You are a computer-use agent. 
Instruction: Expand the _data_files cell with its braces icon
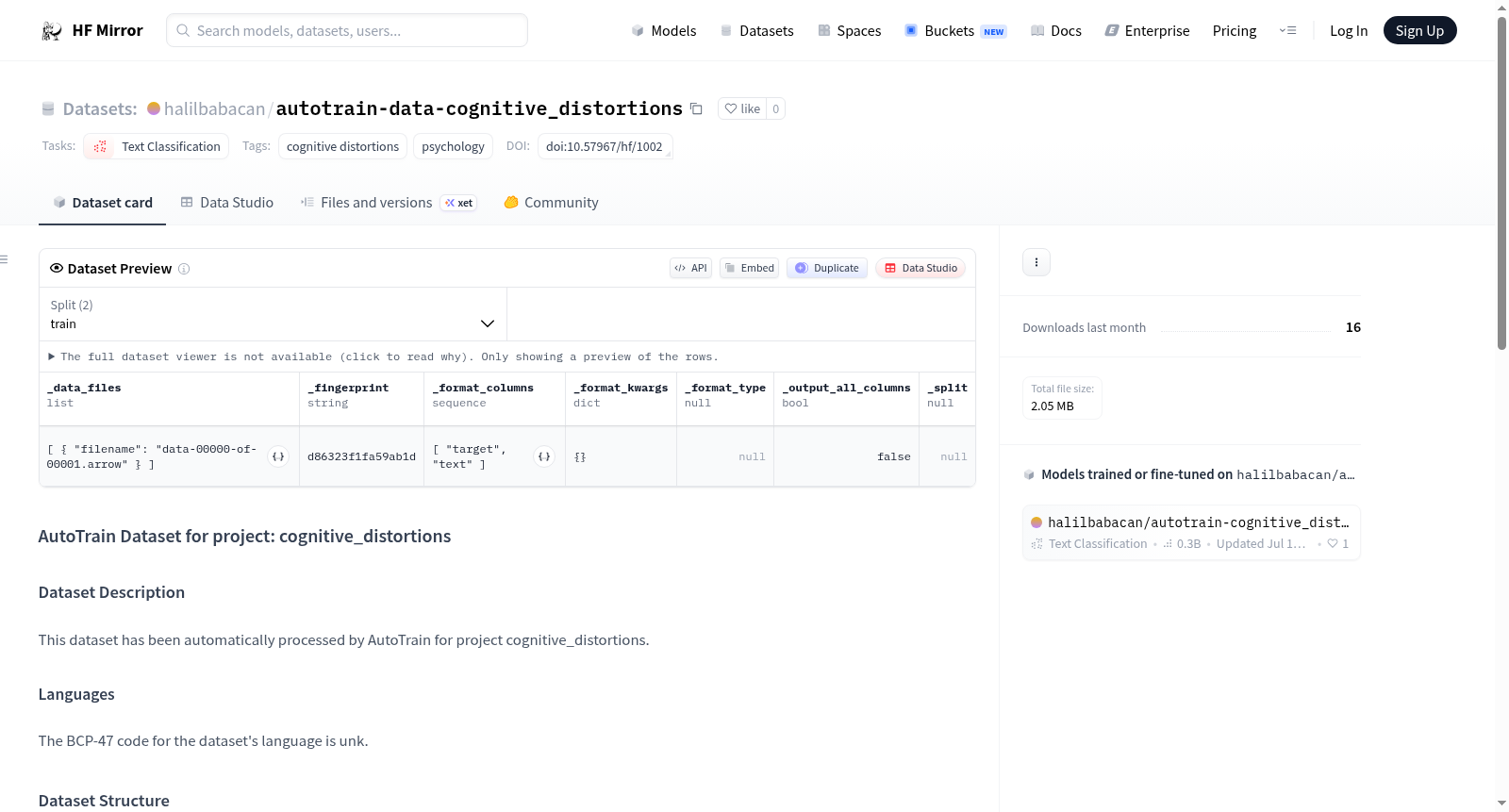[x=278, y=456]
